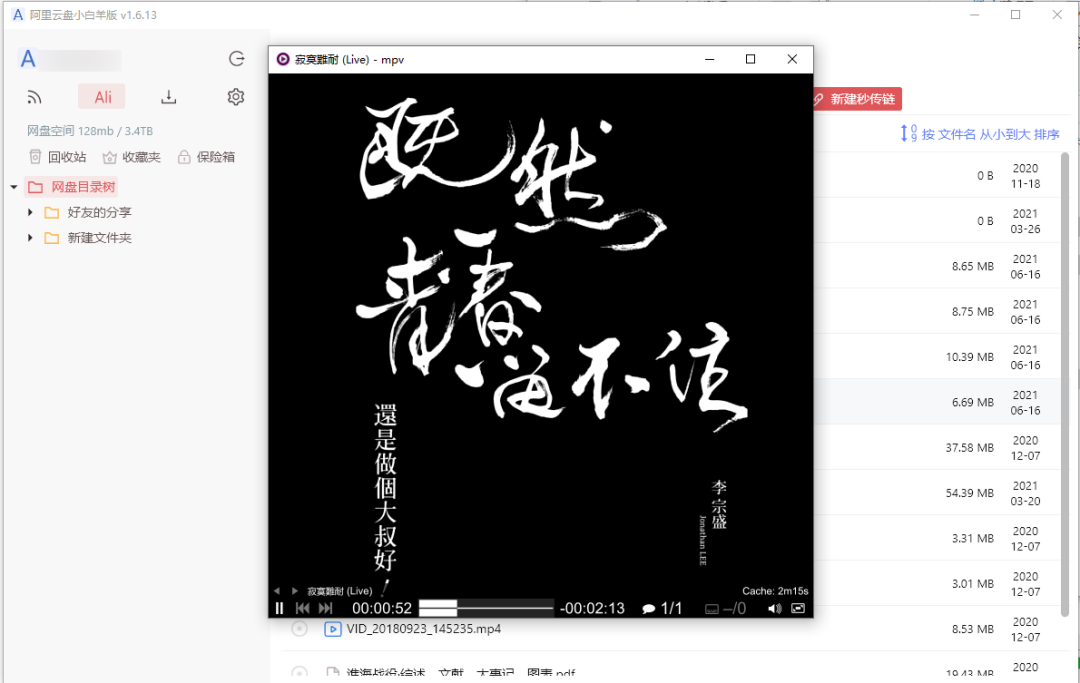Open the 保险箱 safe box
1080x683 pixels.
click(x=207, y=156)
